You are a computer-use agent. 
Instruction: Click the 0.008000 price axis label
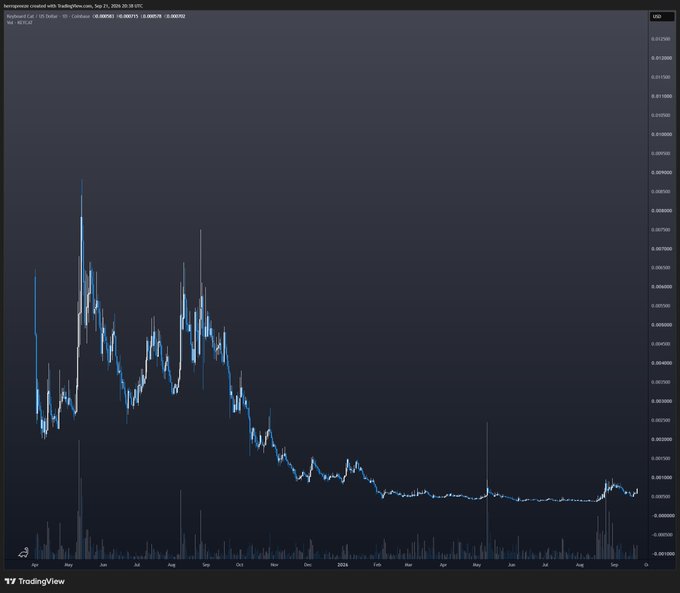[x=660, y=211]
